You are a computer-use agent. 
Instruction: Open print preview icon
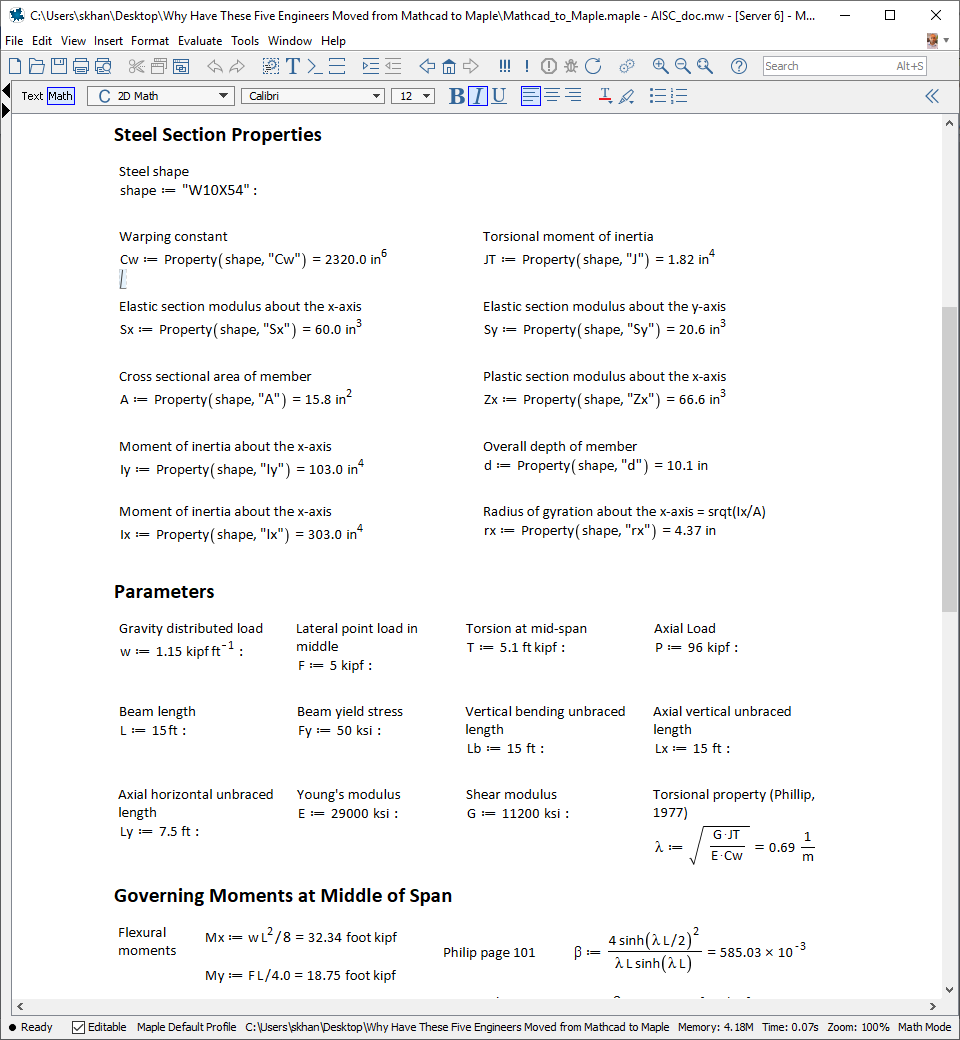tap(103, 66)
